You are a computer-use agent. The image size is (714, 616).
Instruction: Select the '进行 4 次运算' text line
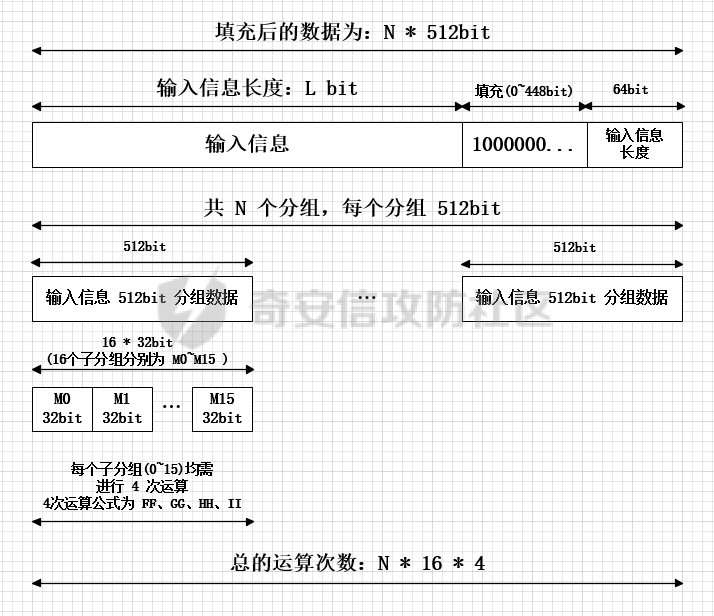coord(142,486)
